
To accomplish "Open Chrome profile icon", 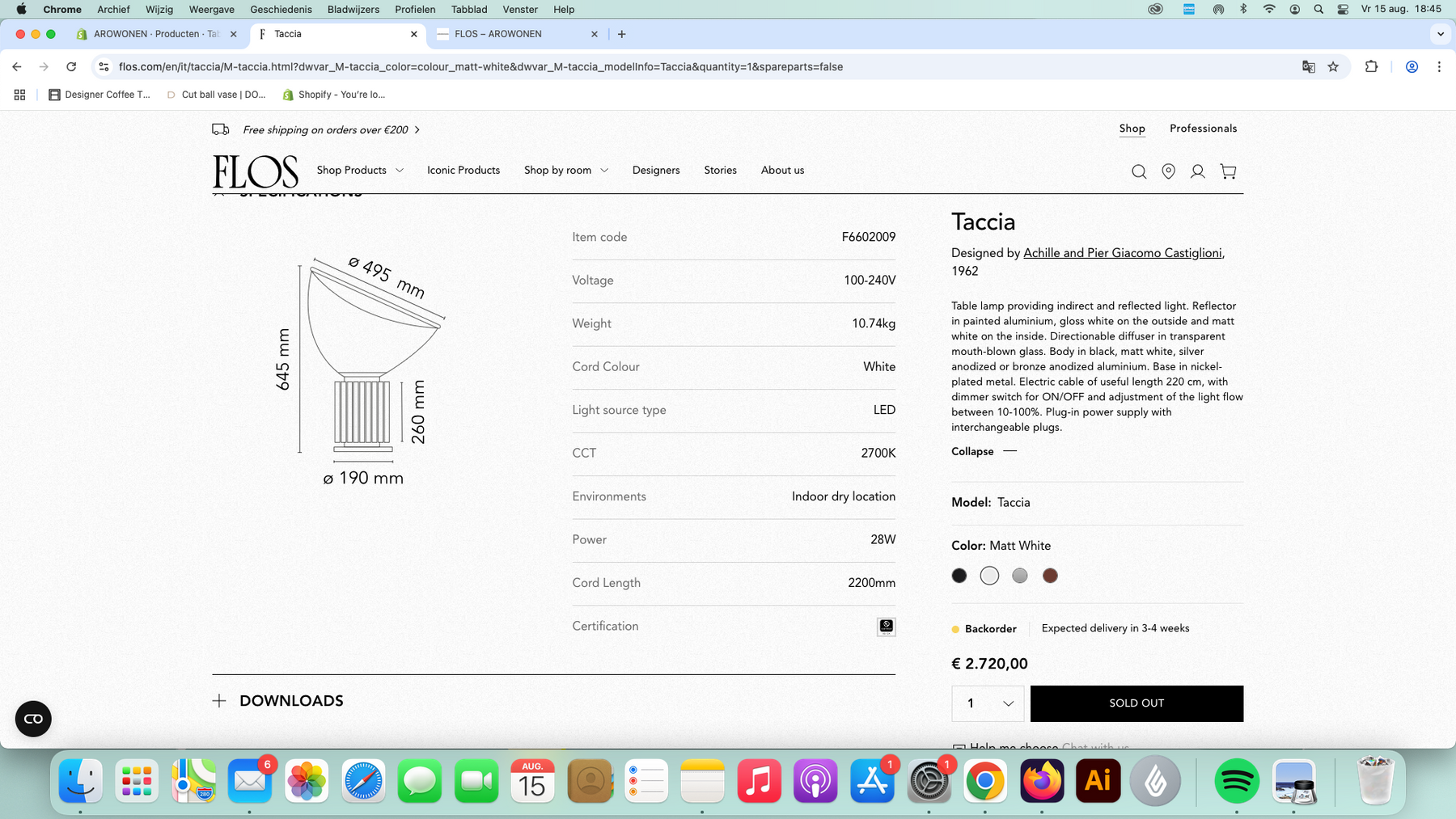I will pos(1412,67).
